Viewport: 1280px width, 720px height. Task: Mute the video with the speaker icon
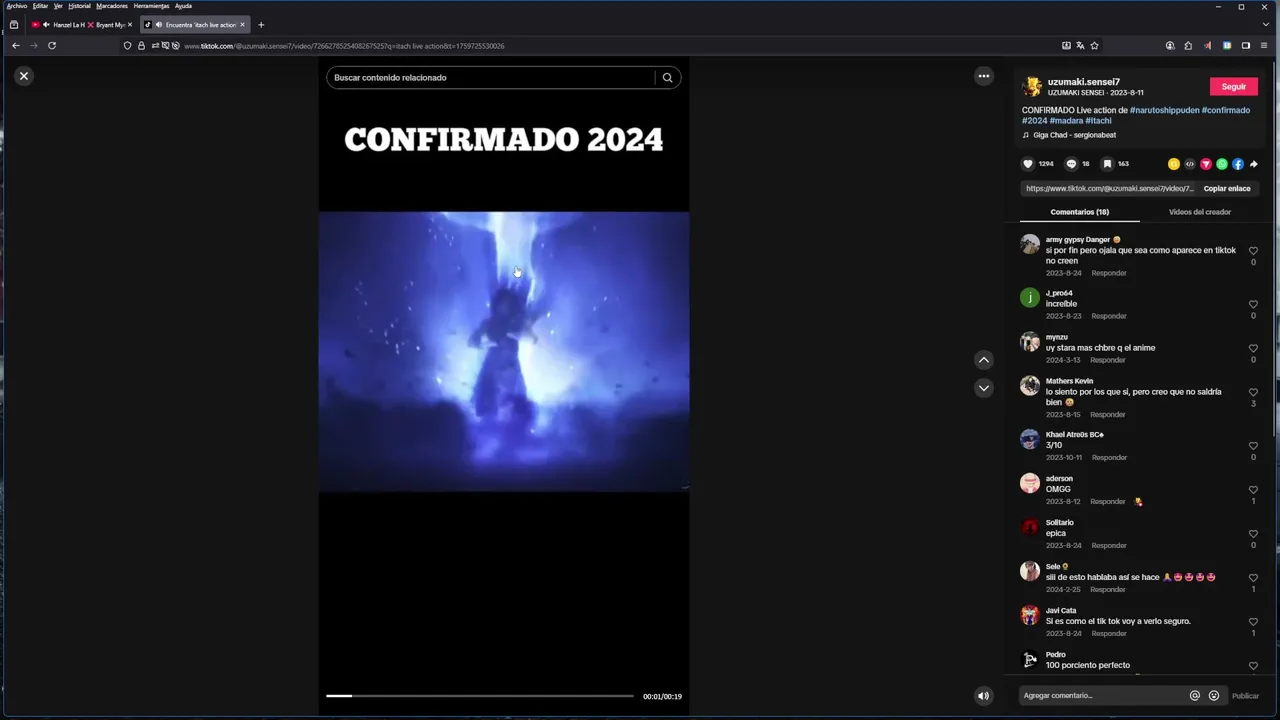point(984,696)
